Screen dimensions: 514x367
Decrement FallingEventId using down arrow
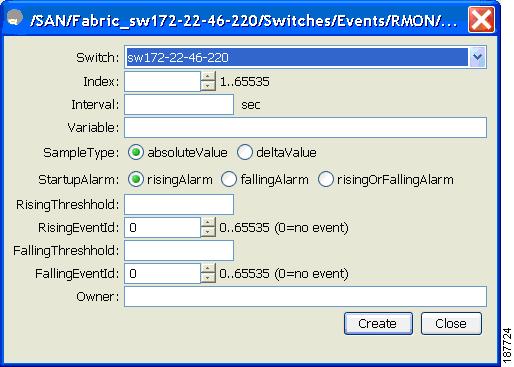pyautogui.click(x=208, y=278)
